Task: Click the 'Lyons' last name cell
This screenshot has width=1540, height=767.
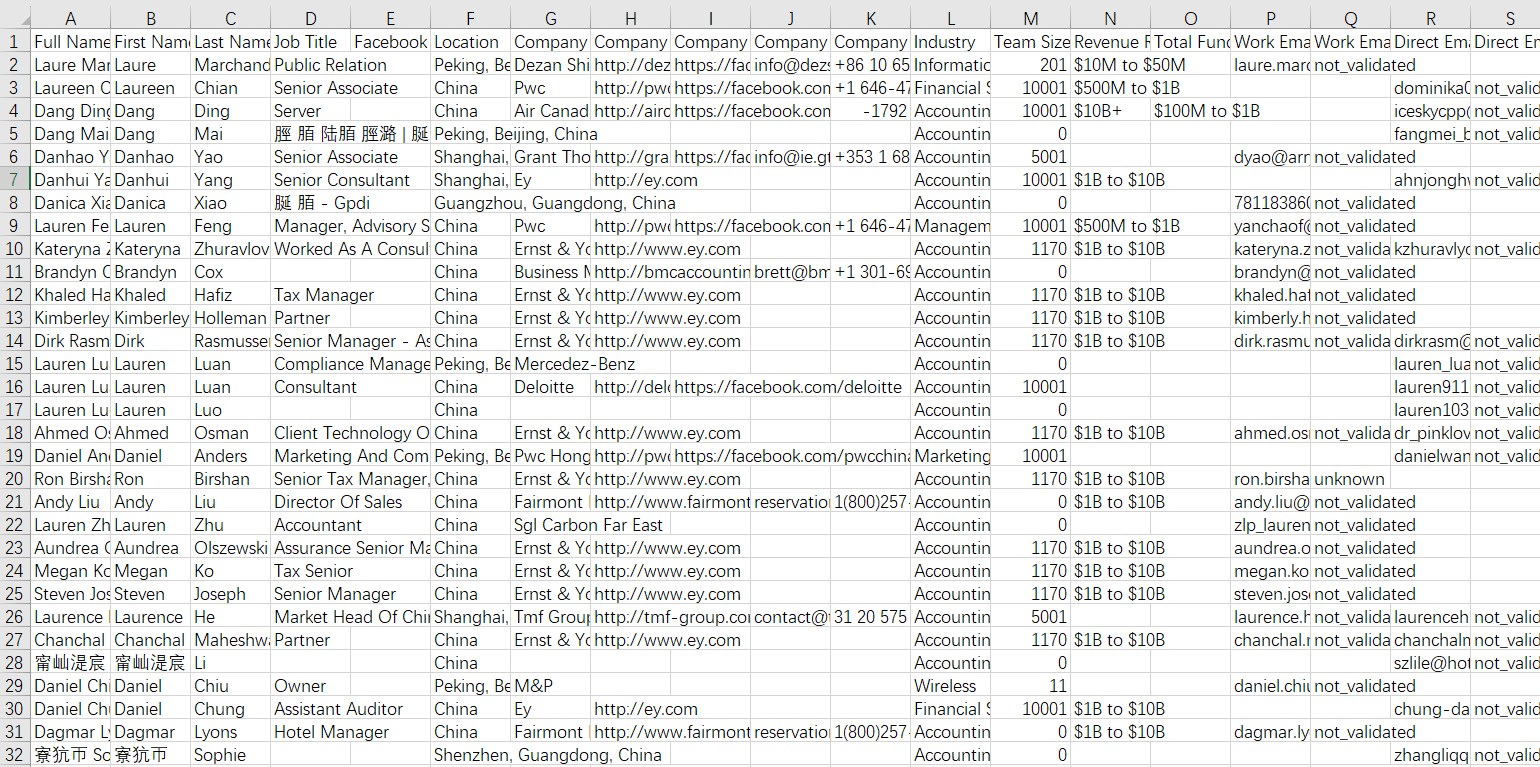Action: [x=230, y=732]
